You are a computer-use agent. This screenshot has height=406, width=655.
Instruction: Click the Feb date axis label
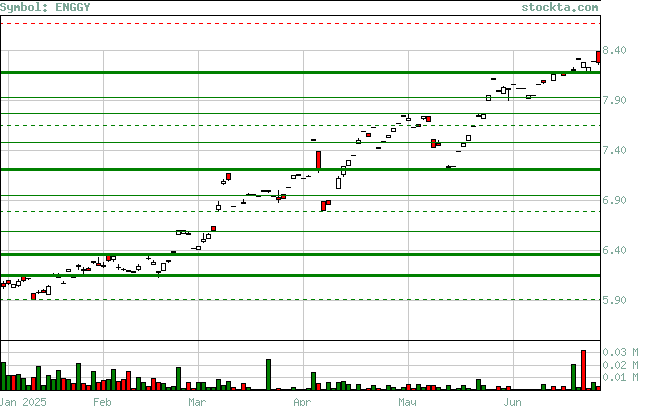[102, 401]
